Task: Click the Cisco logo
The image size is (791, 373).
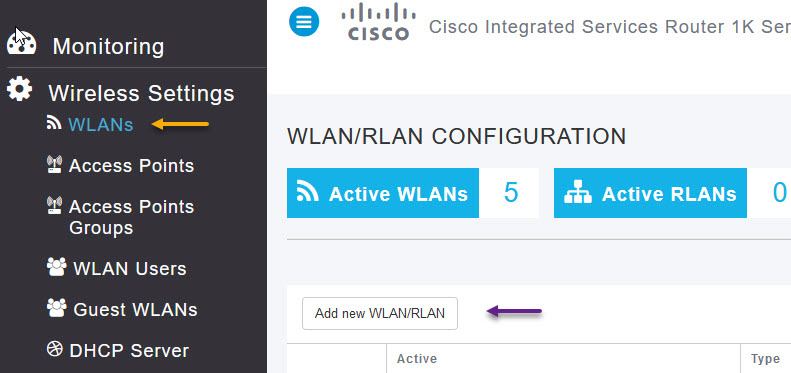Action: 378,22
